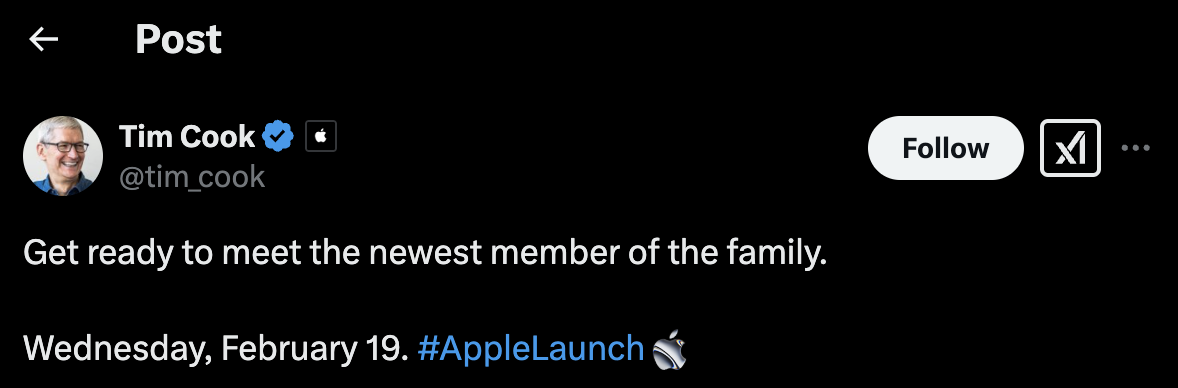Launch Grok via the slashed-square icon
This screenshot has width=1178, height=388.
click(x=1070, y=148)
